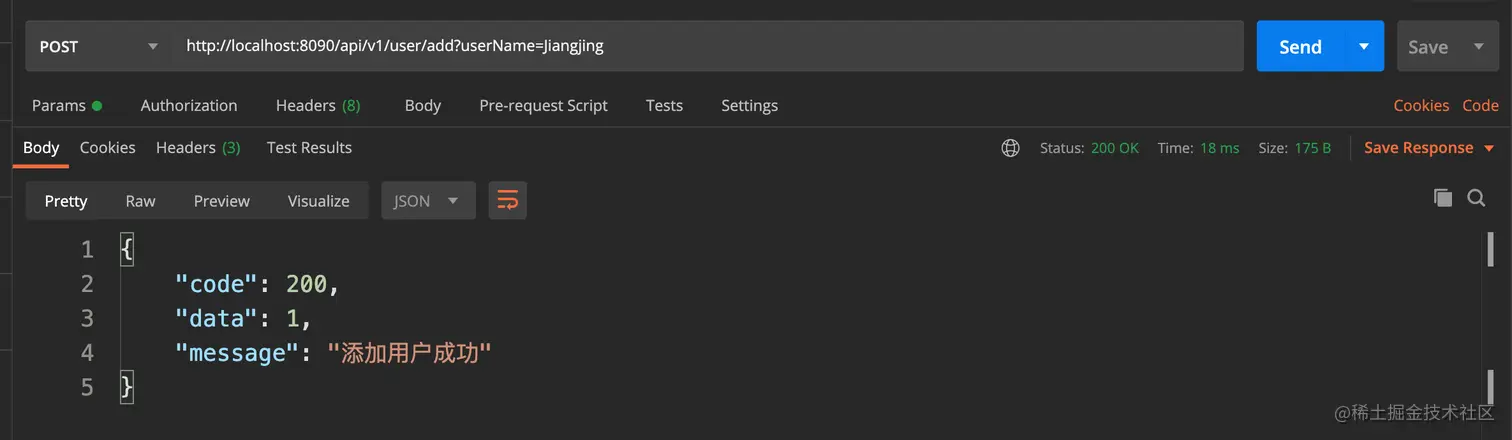
Task: Open the POST method dropdown
Action: point(98,46)
